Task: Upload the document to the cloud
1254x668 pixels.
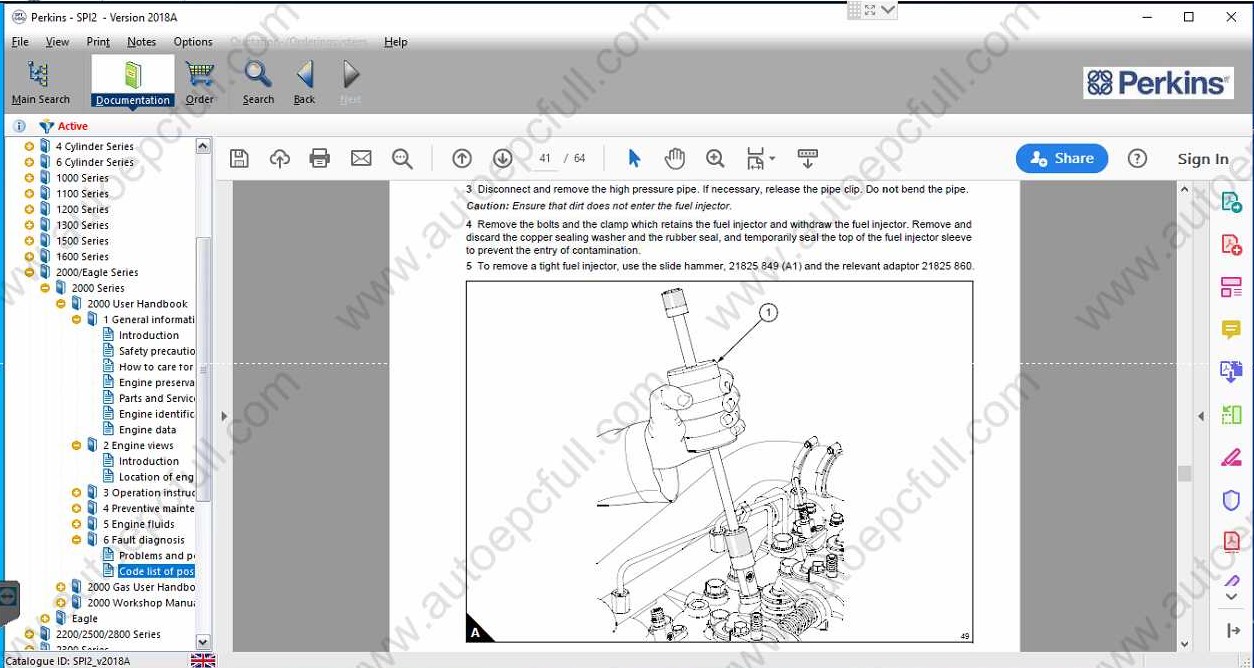Action: click(280, 158)
